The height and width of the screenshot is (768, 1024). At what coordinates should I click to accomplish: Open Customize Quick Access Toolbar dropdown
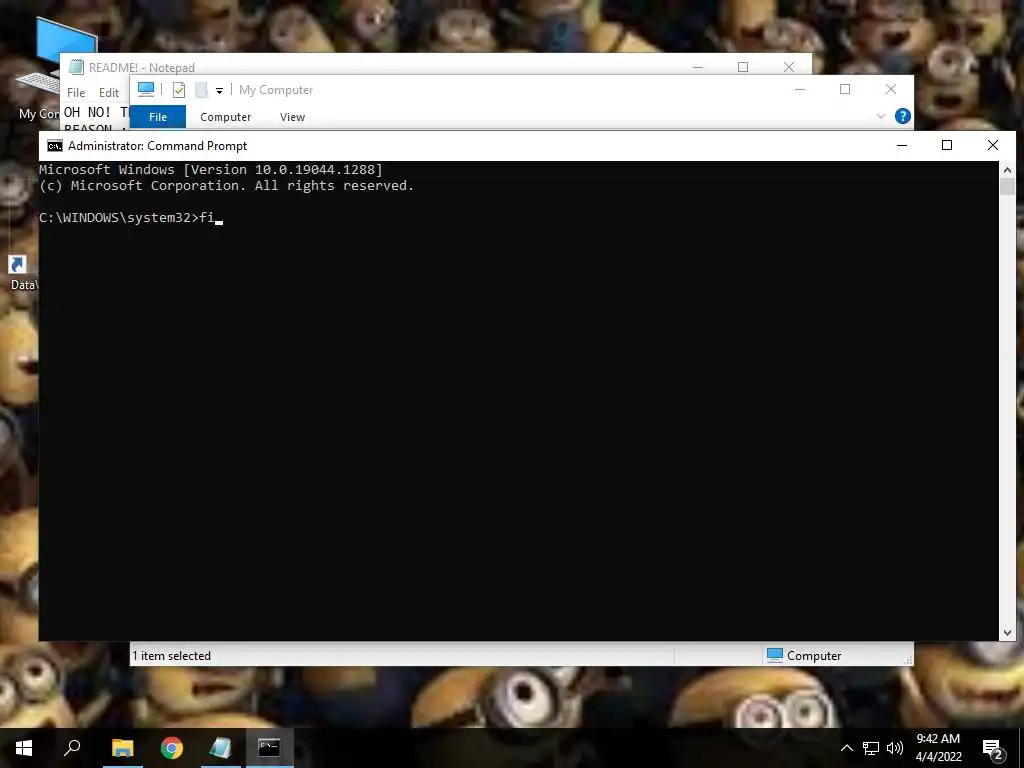(x=219, y=91)
